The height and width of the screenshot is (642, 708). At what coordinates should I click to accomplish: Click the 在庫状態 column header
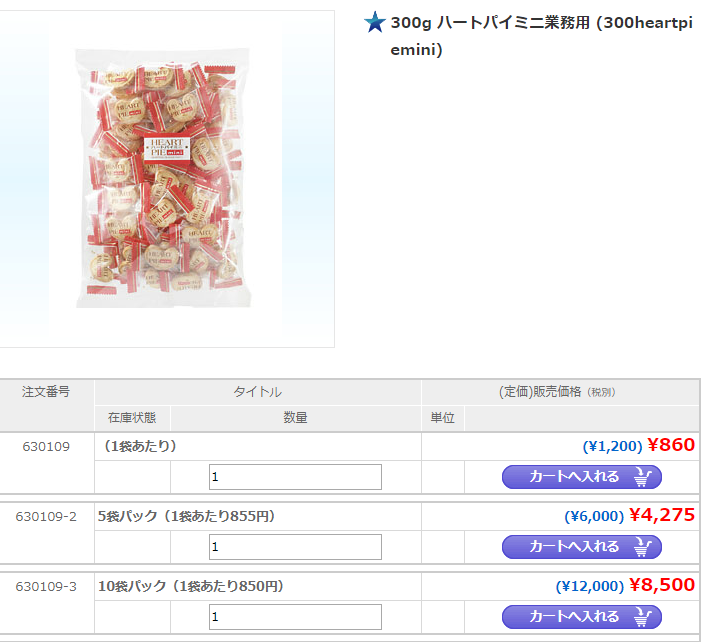132,418
